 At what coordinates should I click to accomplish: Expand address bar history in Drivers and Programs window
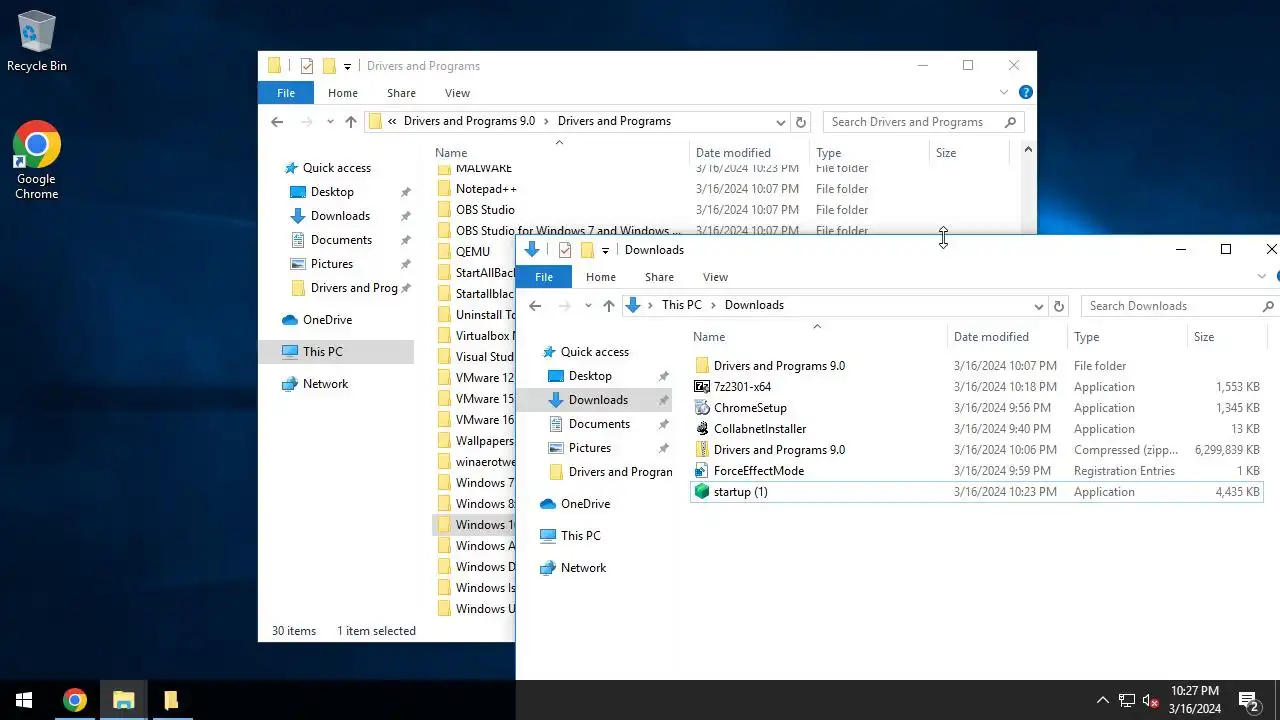pos(781,122)
